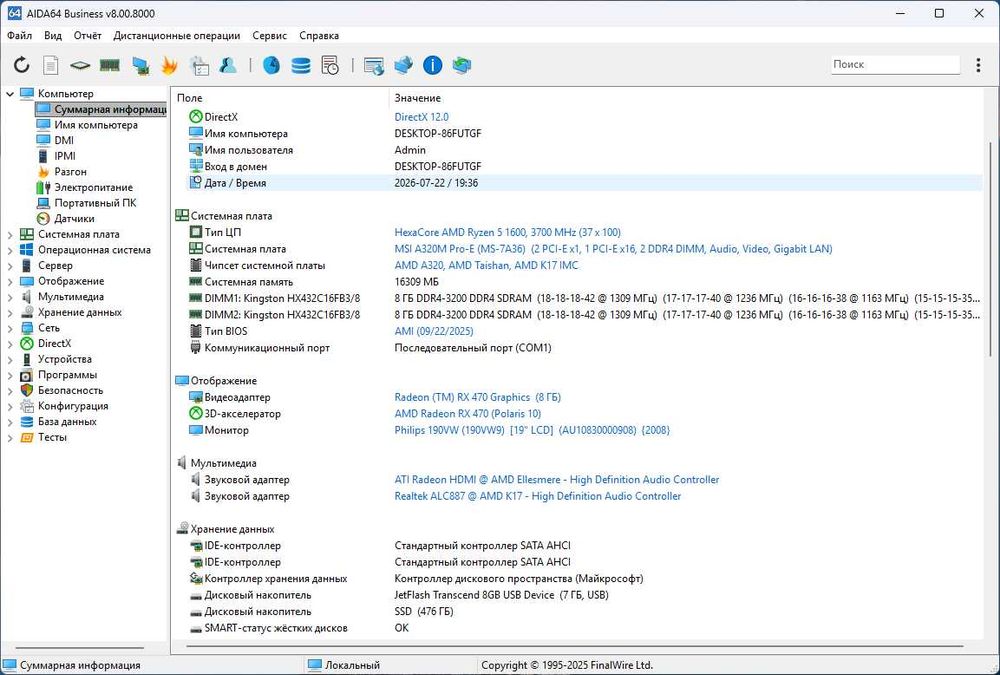Select the SMART-статус жёстких дисков row
1000x675 pixels.
pyautogui.click(x=584, y=628)
